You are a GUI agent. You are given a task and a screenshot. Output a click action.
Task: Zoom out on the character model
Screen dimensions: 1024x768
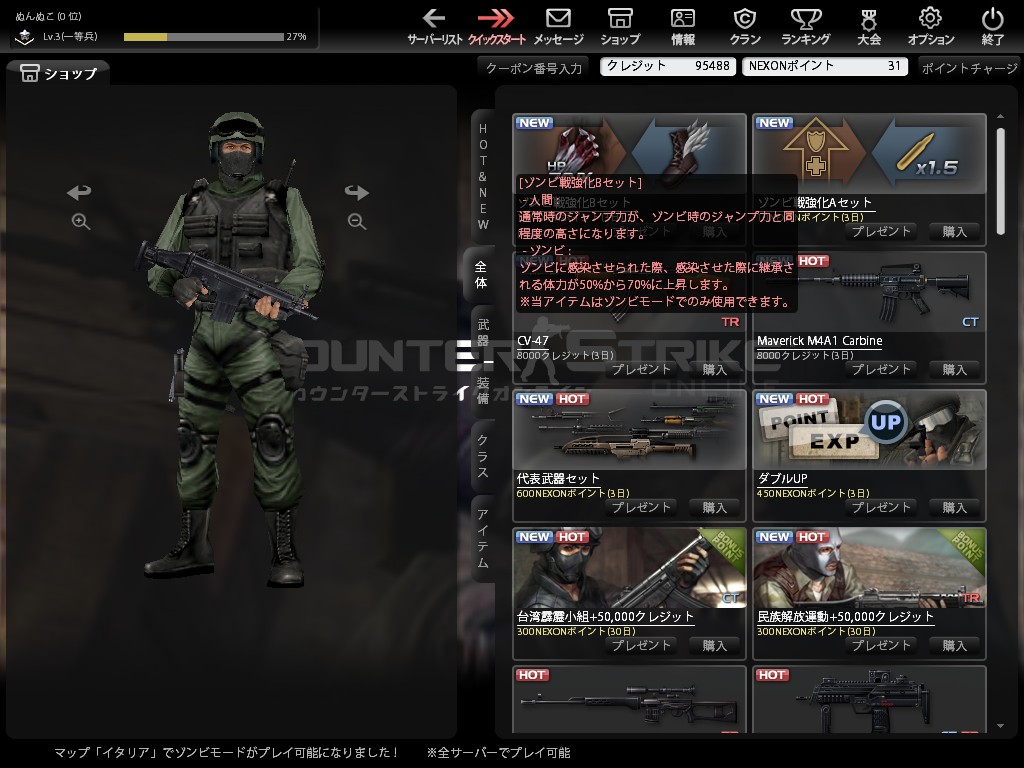[357, 221]
